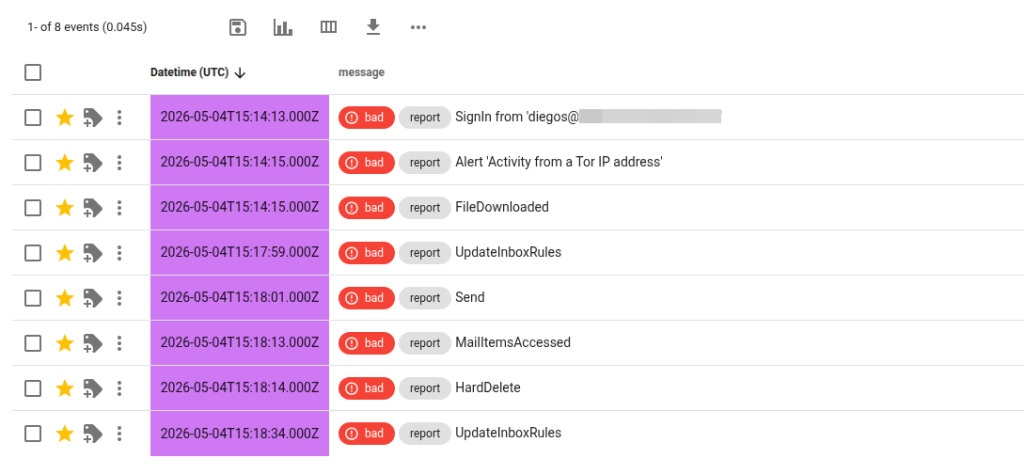
Task: Toggle the star on the Tor IP alert row
Action: point(65,163)
